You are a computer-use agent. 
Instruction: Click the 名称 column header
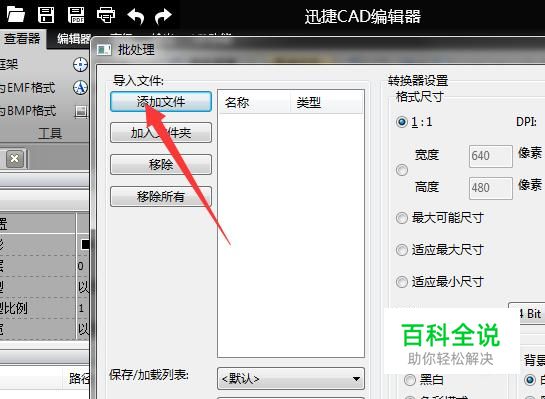[254, 103]
